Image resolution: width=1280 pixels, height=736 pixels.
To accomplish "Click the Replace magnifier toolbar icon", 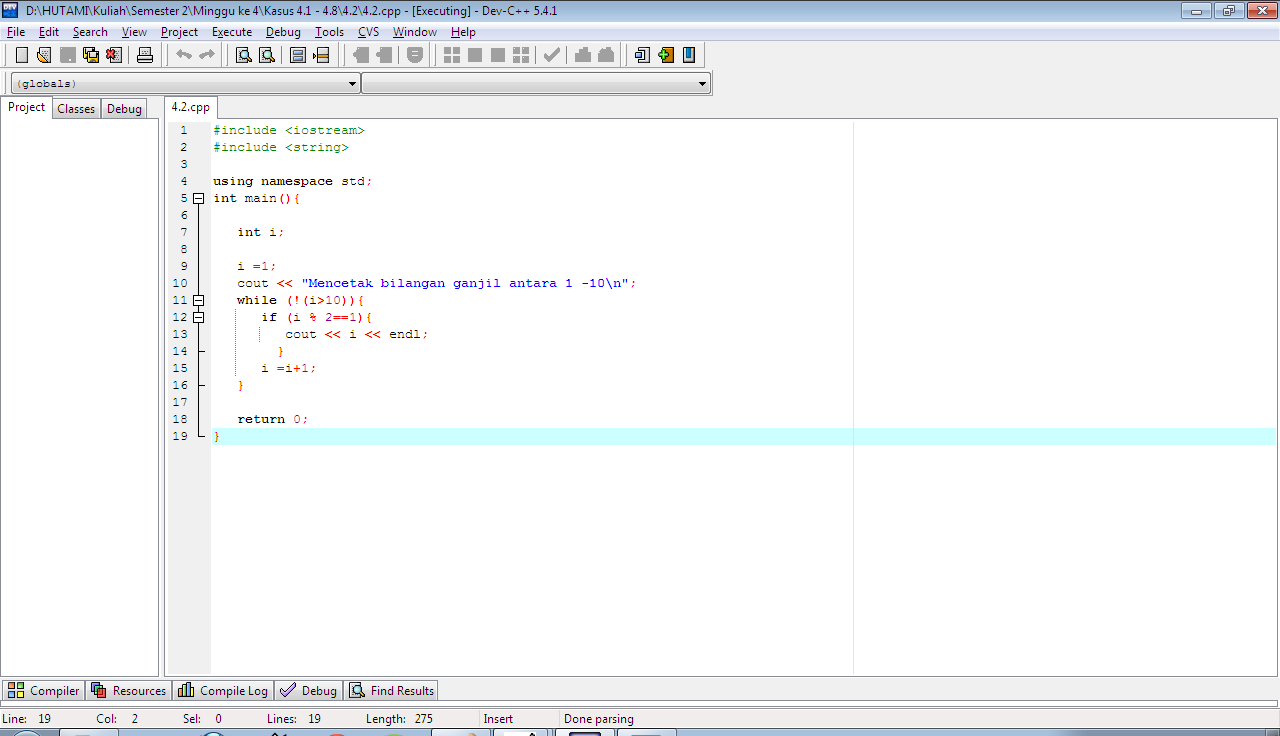I will click(267, 55).
